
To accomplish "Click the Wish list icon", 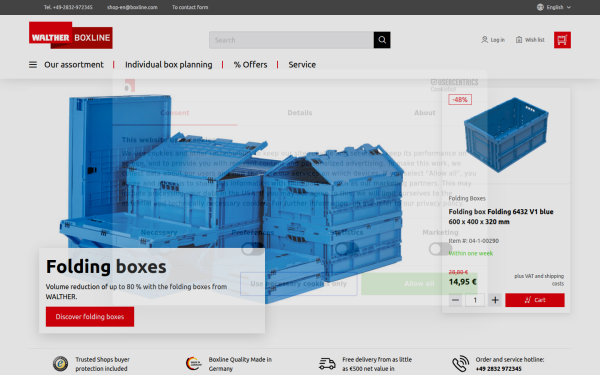I will coord(519,39).
